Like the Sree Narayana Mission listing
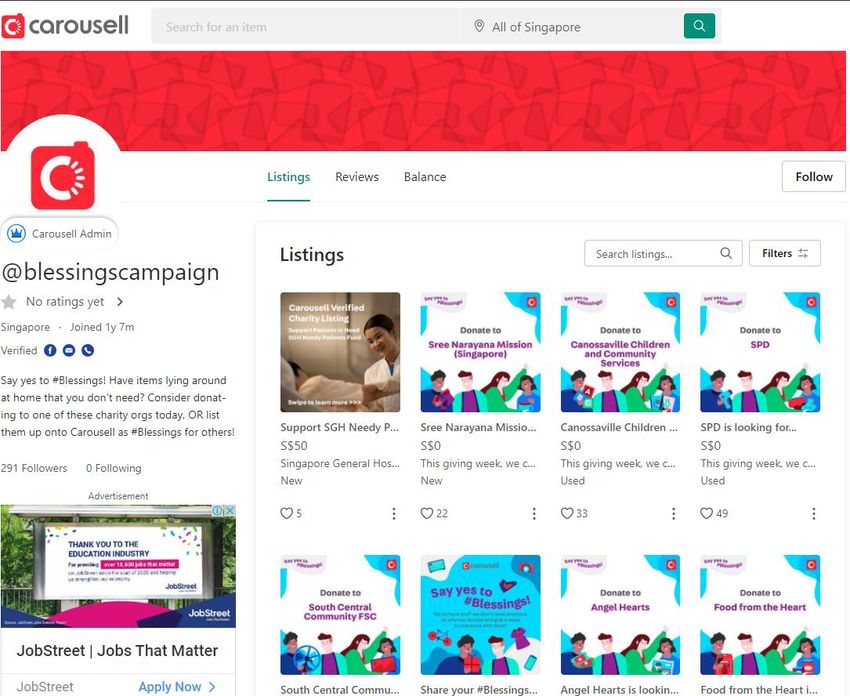The width and height of the screenshot is (850, 696). point(427,513)
